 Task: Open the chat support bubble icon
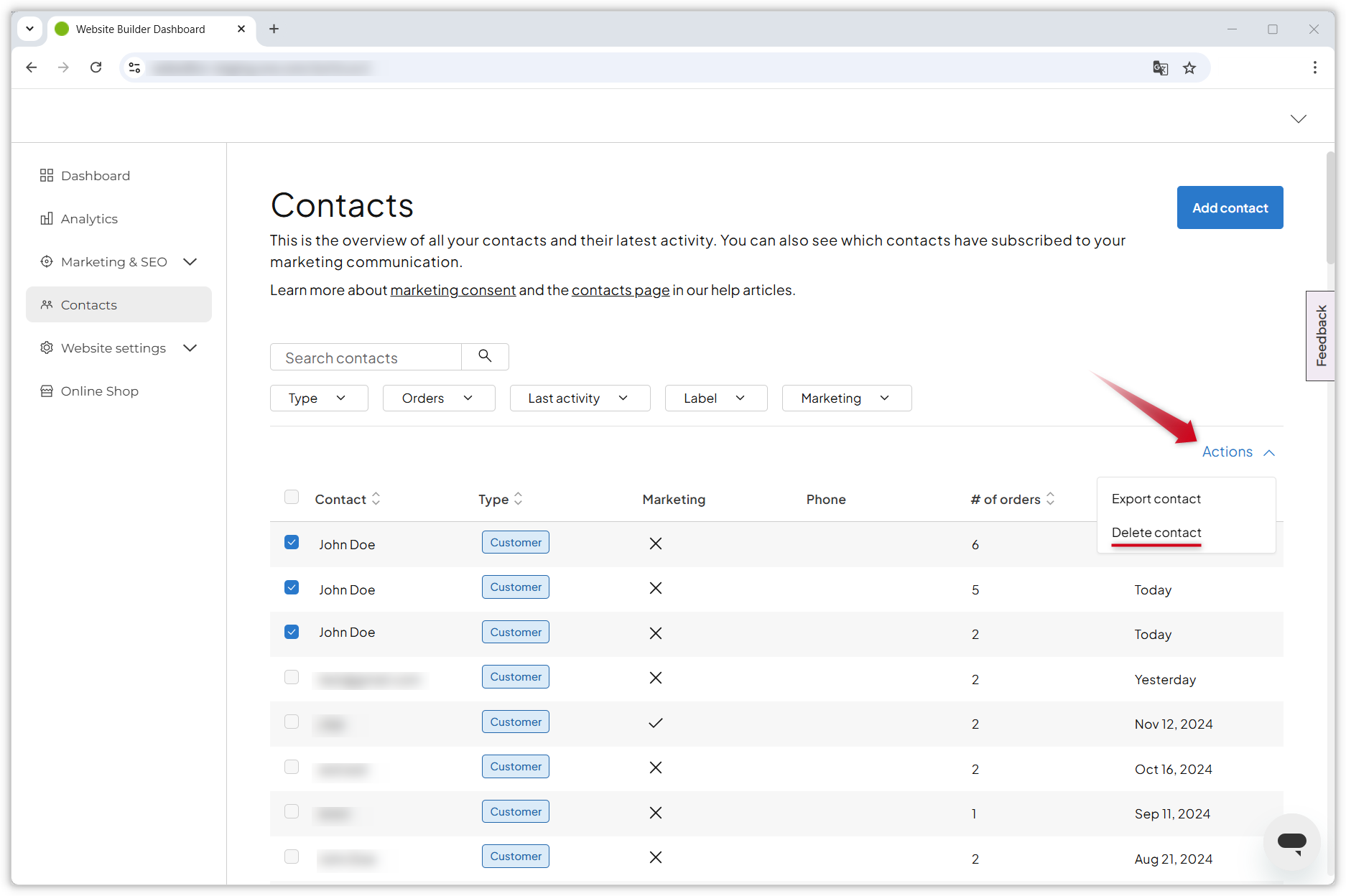click(x=1291, y=841)
